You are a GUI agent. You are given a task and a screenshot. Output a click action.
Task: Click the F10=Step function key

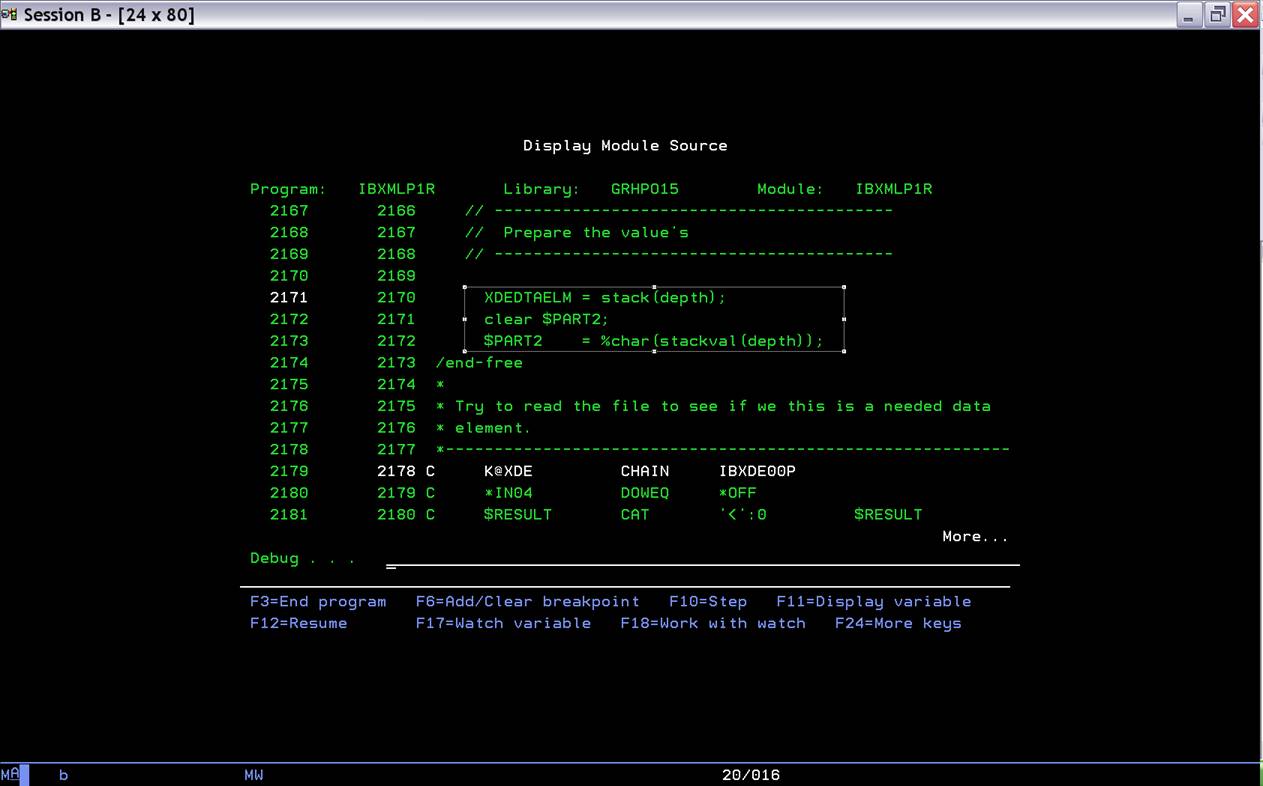(708, 601)
